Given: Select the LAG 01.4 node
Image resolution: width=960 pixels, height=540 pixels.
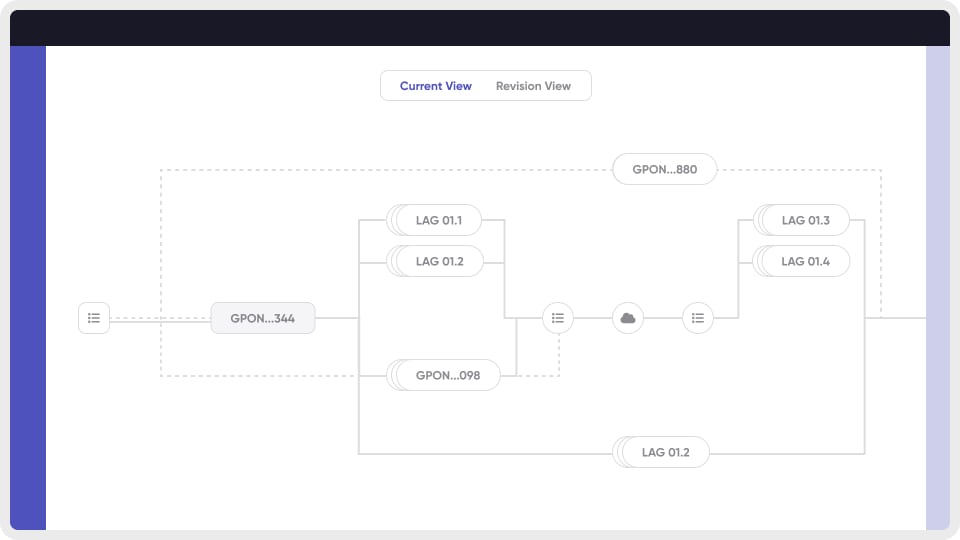Looking at the screenshot, I should coord(801,261).
